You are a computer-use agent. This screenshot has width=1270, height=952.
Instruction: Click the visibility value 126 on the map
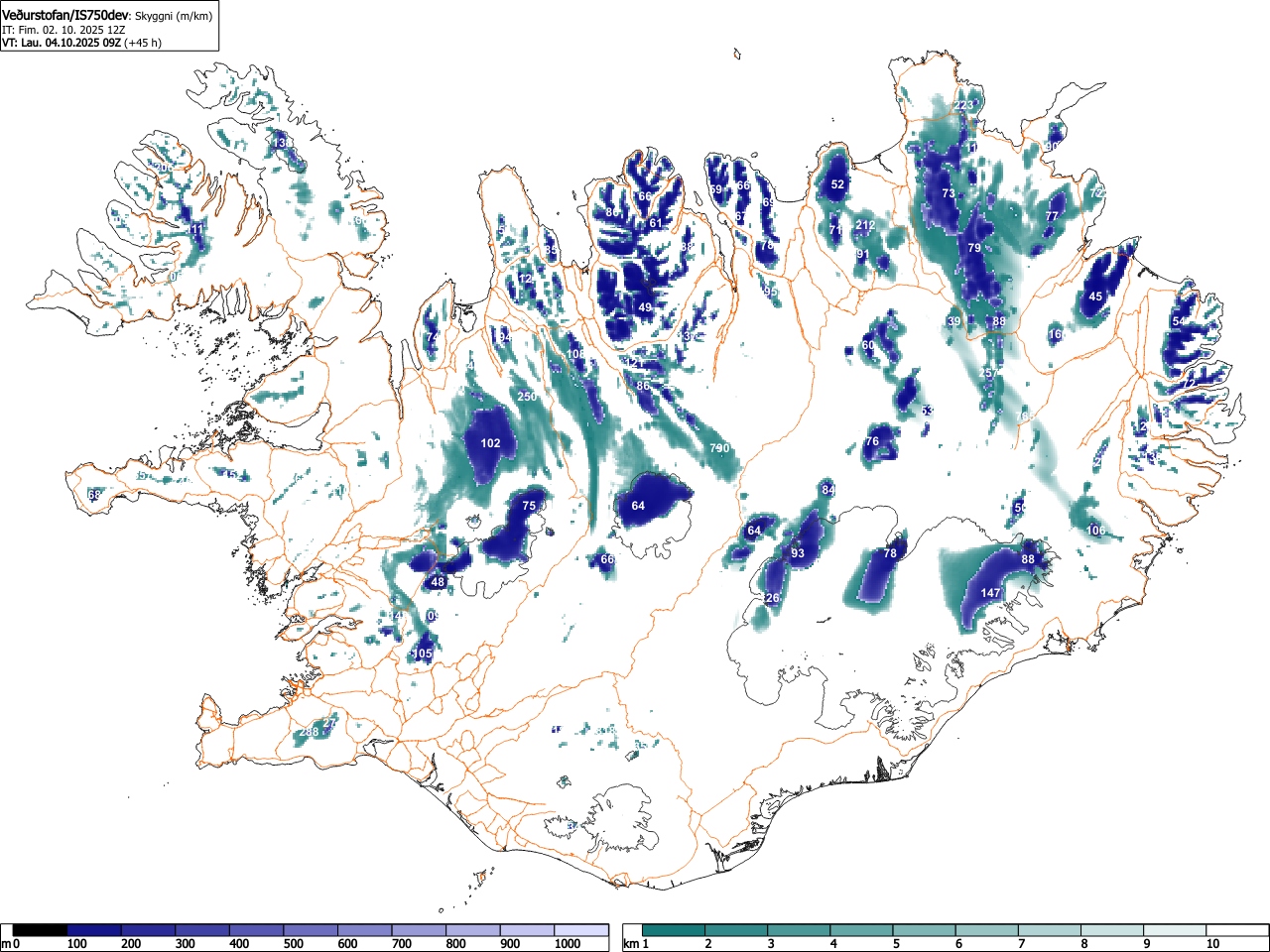click(x=770, y=599)
